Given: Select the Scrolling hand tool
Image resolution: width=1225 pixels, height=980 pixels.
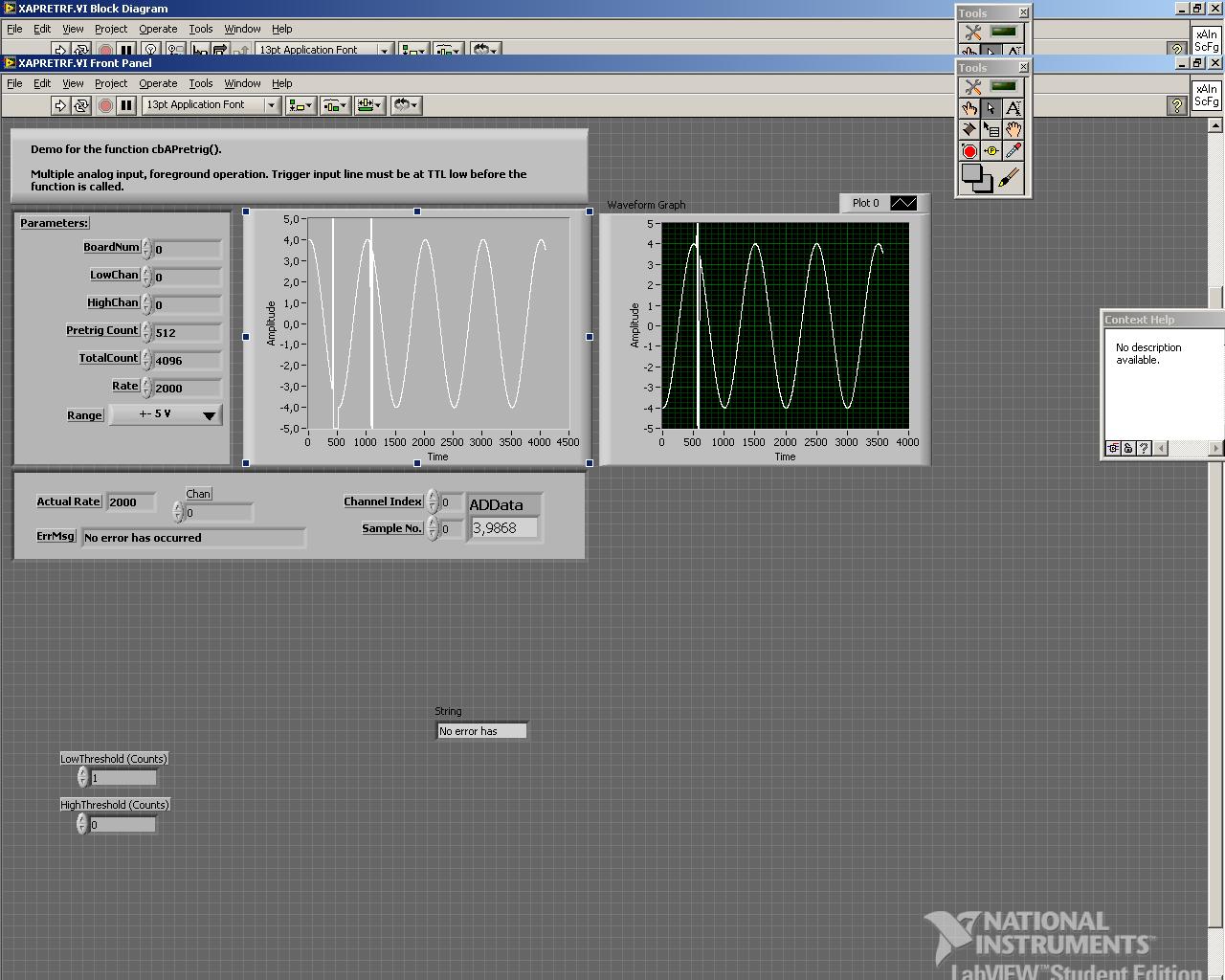Looking at the screenshot, I should coord(1013,129).
